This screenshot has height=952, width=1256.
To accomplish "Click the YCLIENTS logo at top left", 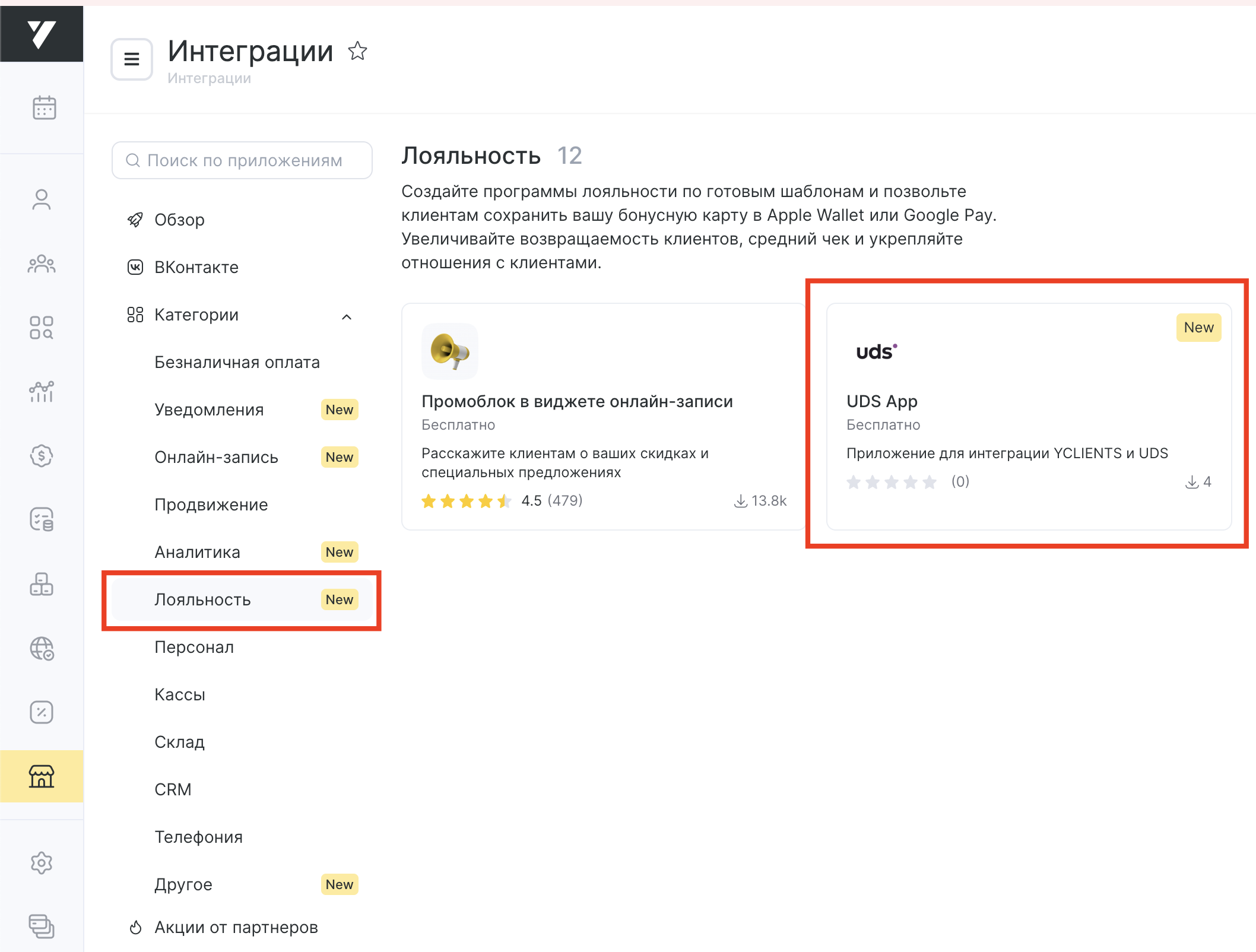I will [42, 34].
